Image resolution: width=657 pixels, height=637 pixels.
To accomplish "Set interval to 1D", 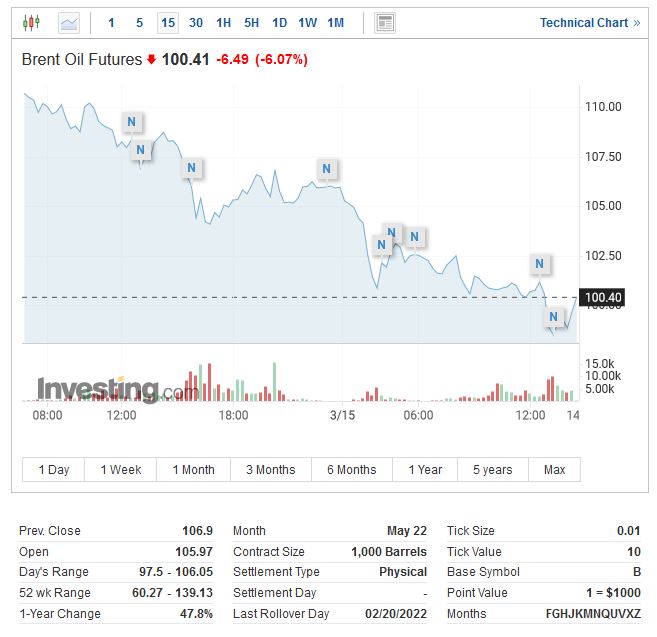I will [x=279, y=22].
